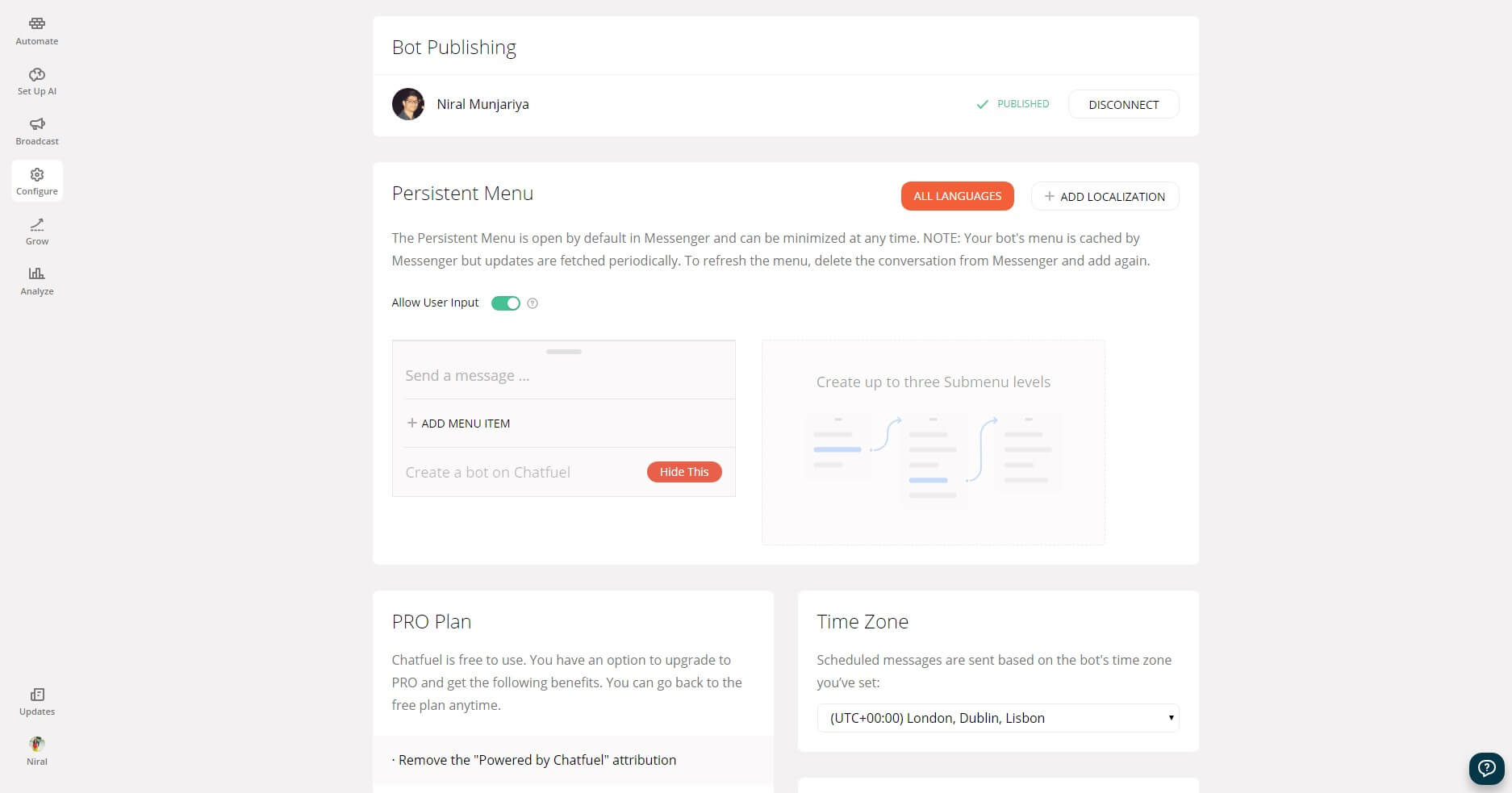Click the Allow User Input help icon

[533, 303]
